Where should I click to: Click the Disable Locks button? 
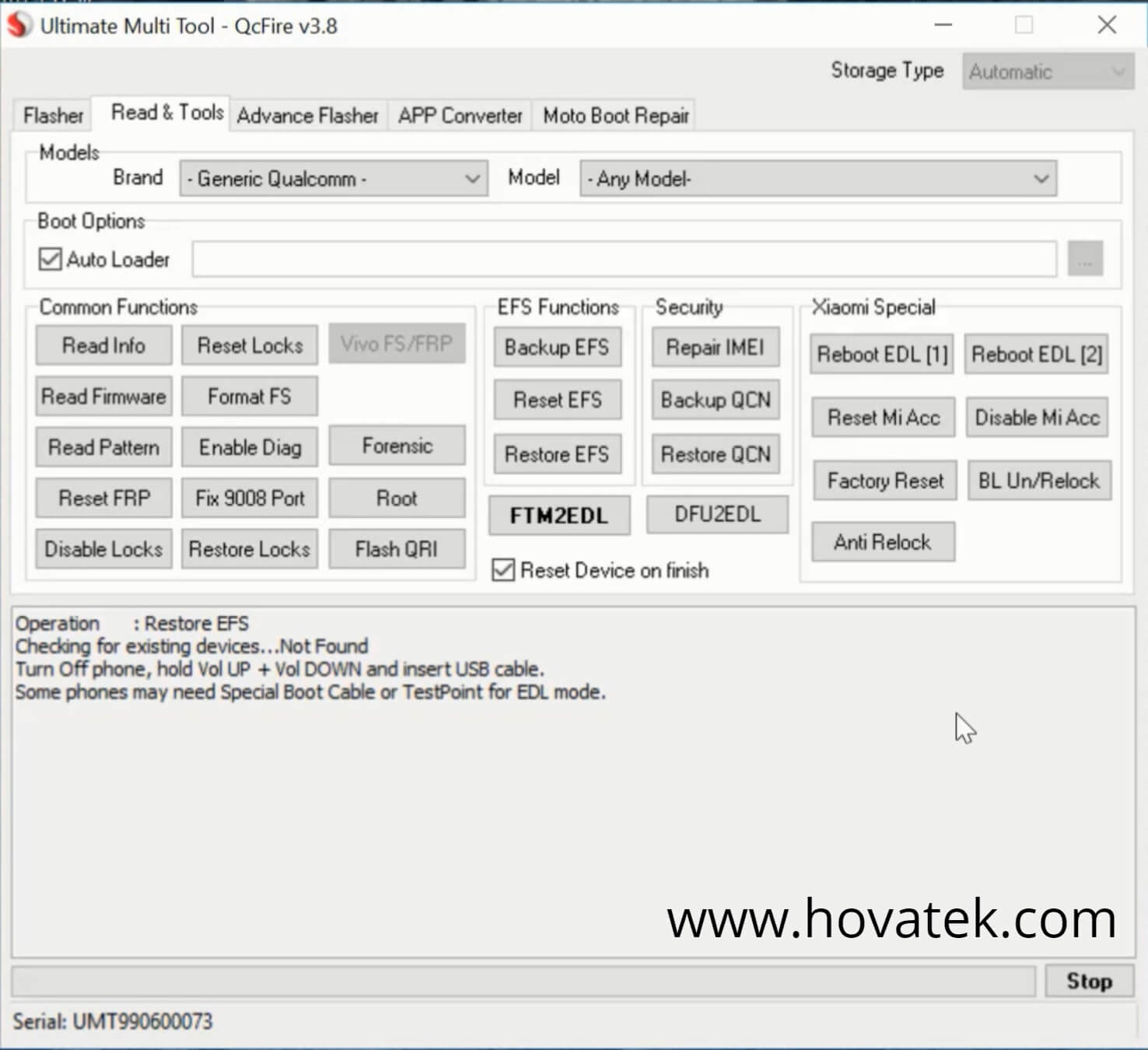103,549
